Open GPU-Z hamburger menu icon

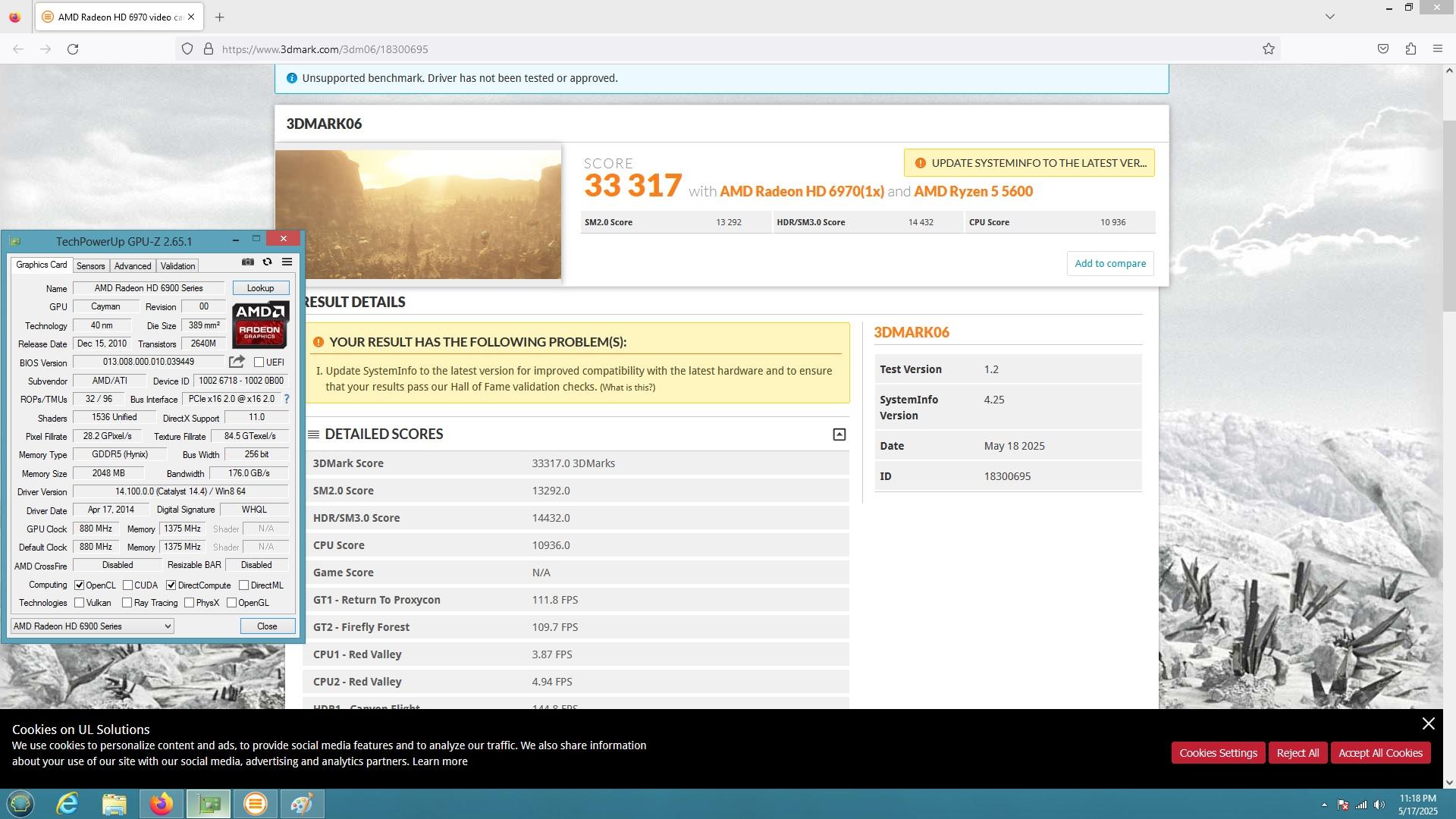point(287,262)
